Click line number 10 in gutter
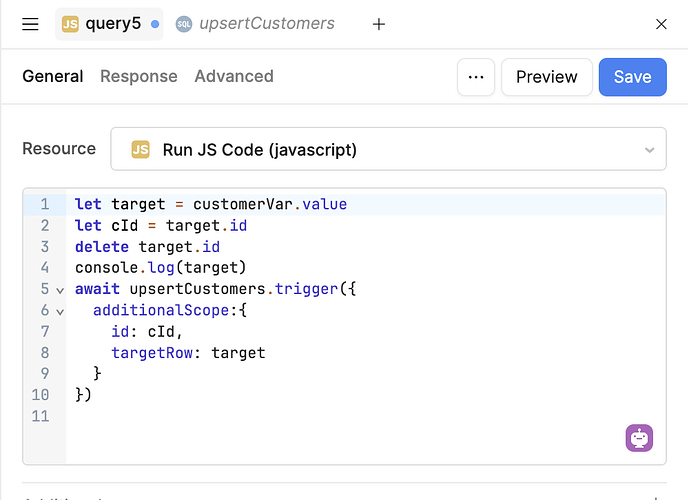688x500 pixels. [40, 395]
